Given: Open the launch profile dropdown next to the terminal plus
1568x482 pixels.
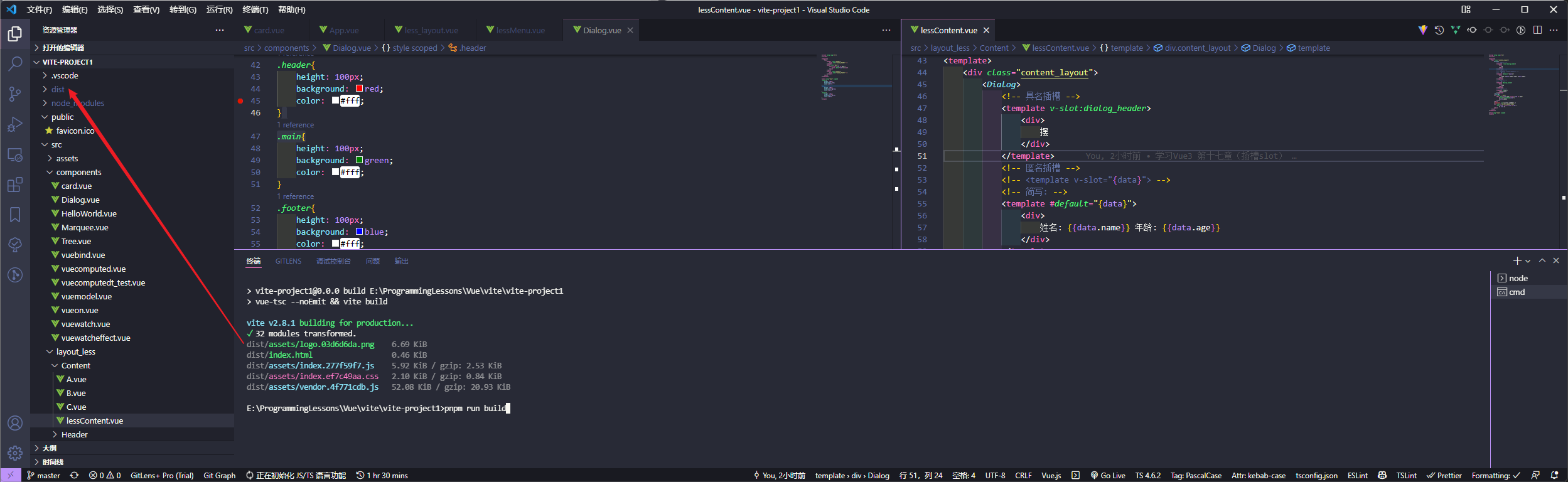Looking at the screenshot, I should (x=1528, y=260).
